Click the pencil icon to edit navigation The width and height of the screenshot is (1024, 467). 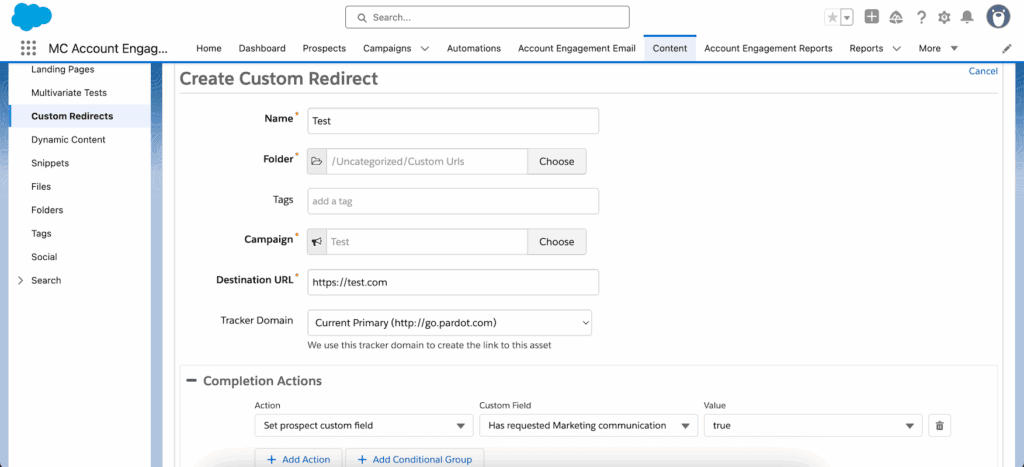[1006, 48]
